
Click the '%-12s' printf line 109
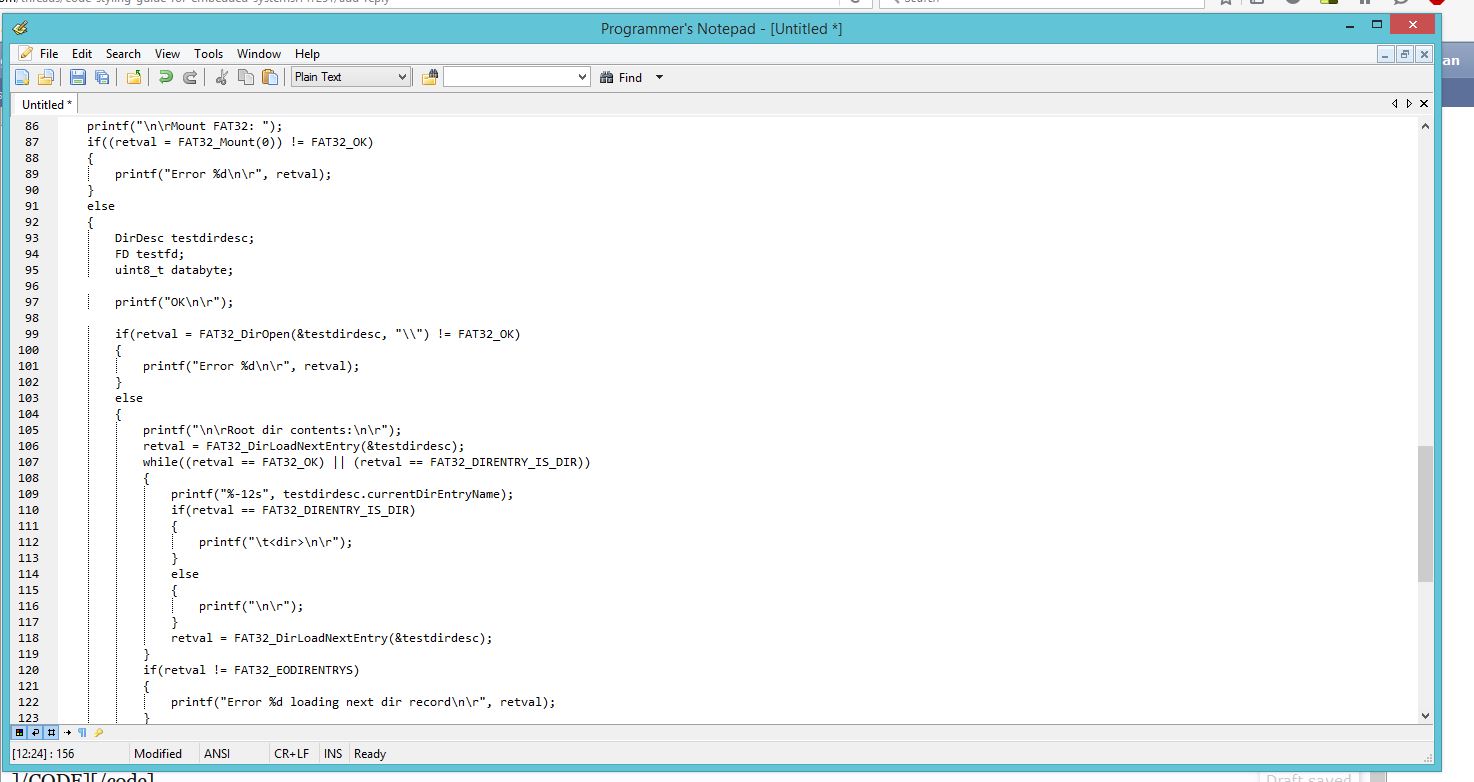tap(342, 494)
